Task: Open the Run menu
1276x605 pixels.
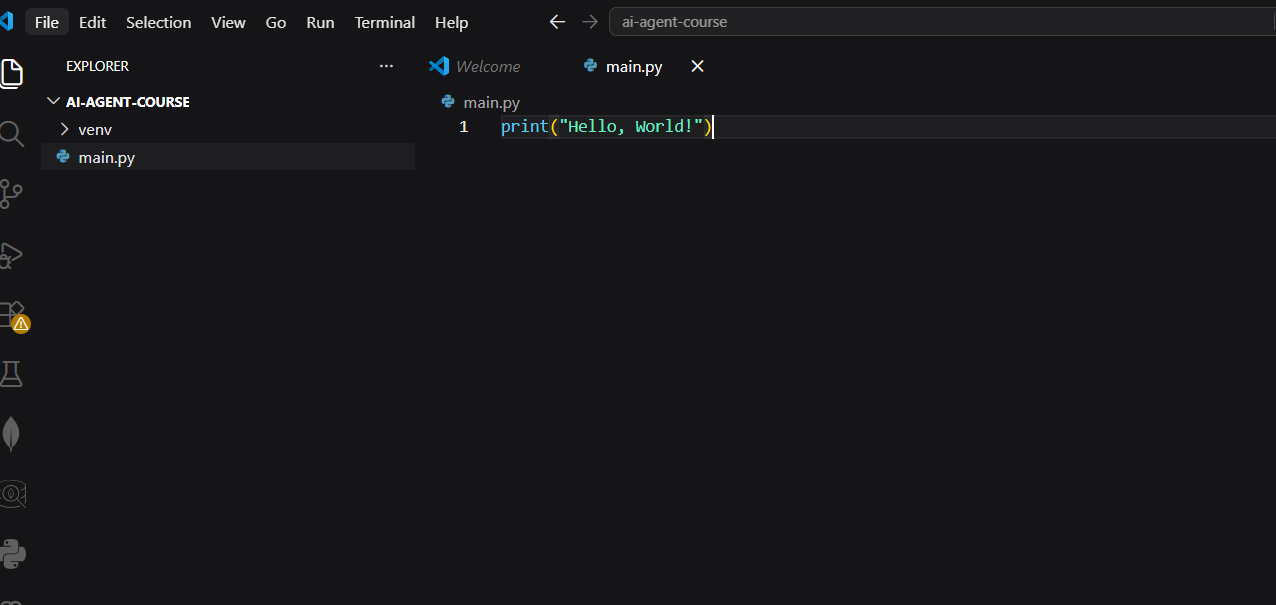Action: [x=320, y=22]
